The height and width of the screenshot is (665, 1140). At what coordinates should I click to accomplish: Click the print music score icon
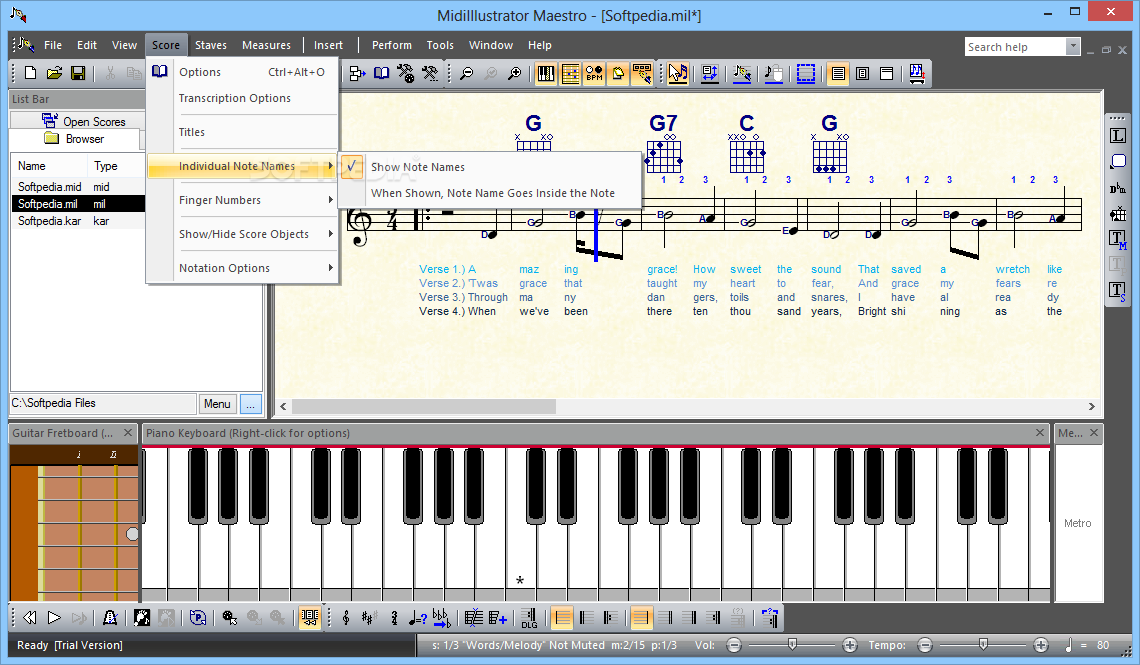(917, 73)
